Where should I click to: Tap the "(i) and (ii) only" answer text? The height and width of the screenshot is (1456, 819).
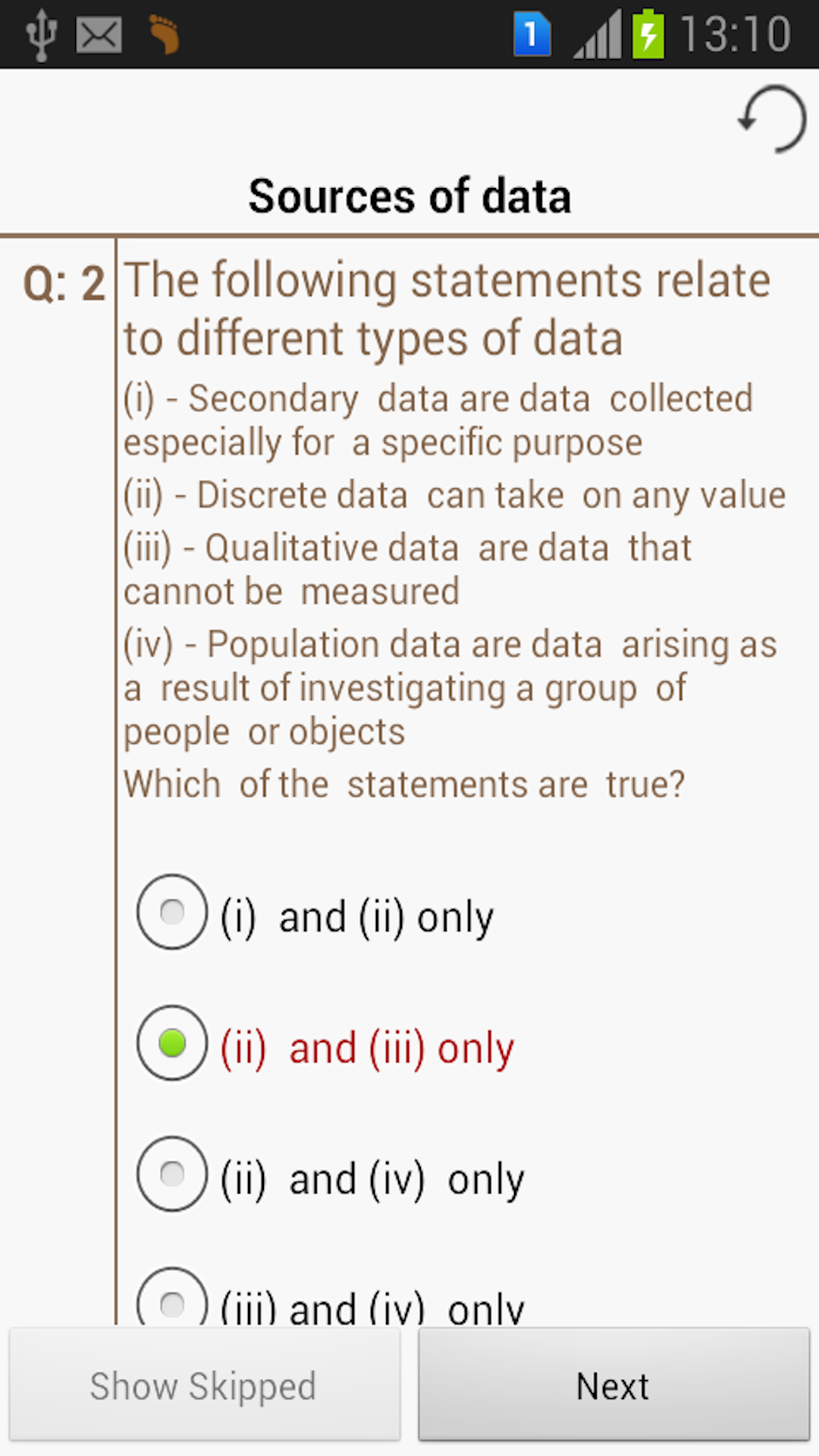(356, 918)
